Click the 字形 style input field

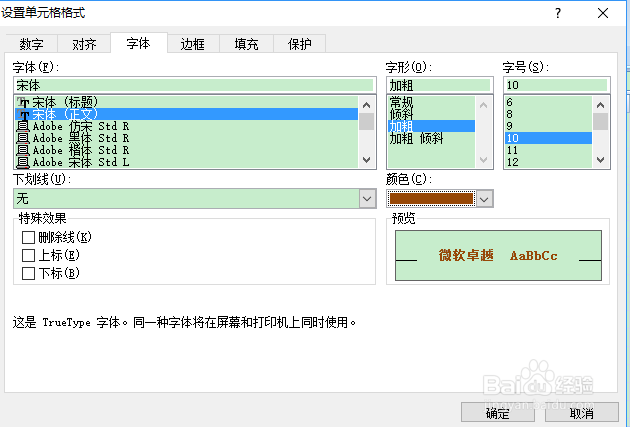point(440,85)
